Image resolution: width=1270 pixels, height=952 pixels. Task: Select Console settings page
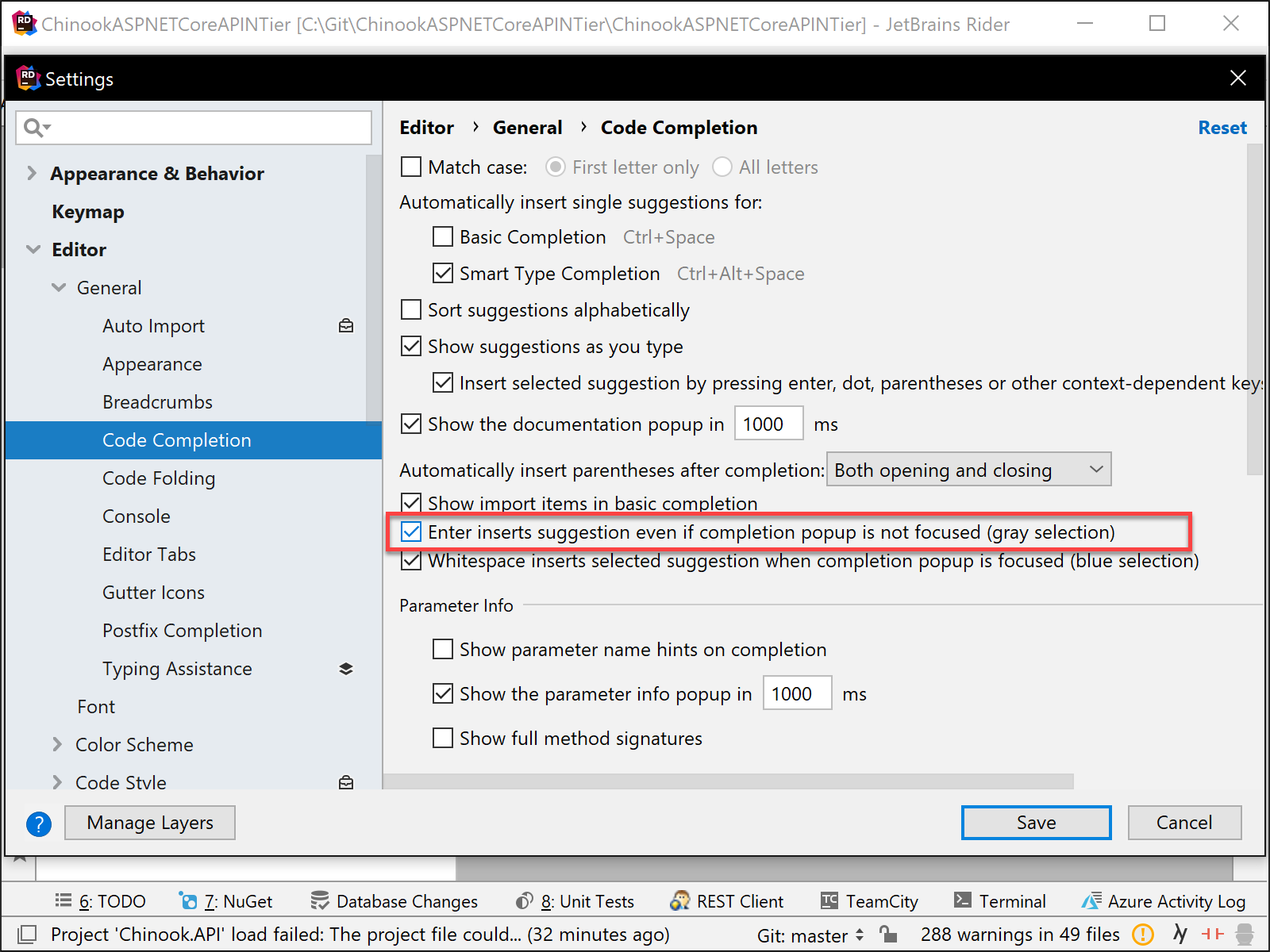pos(137,516)
